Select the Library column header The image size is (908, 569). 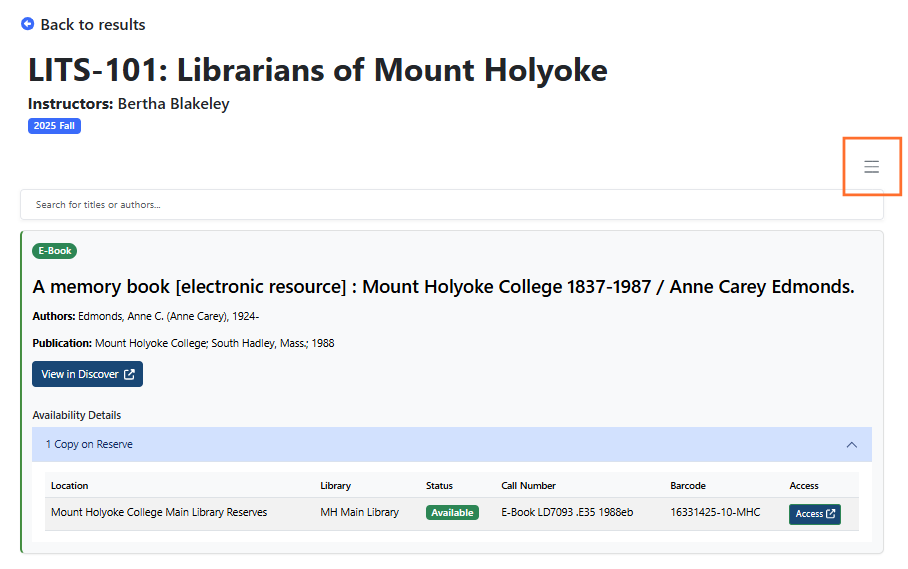pos(335,486)
